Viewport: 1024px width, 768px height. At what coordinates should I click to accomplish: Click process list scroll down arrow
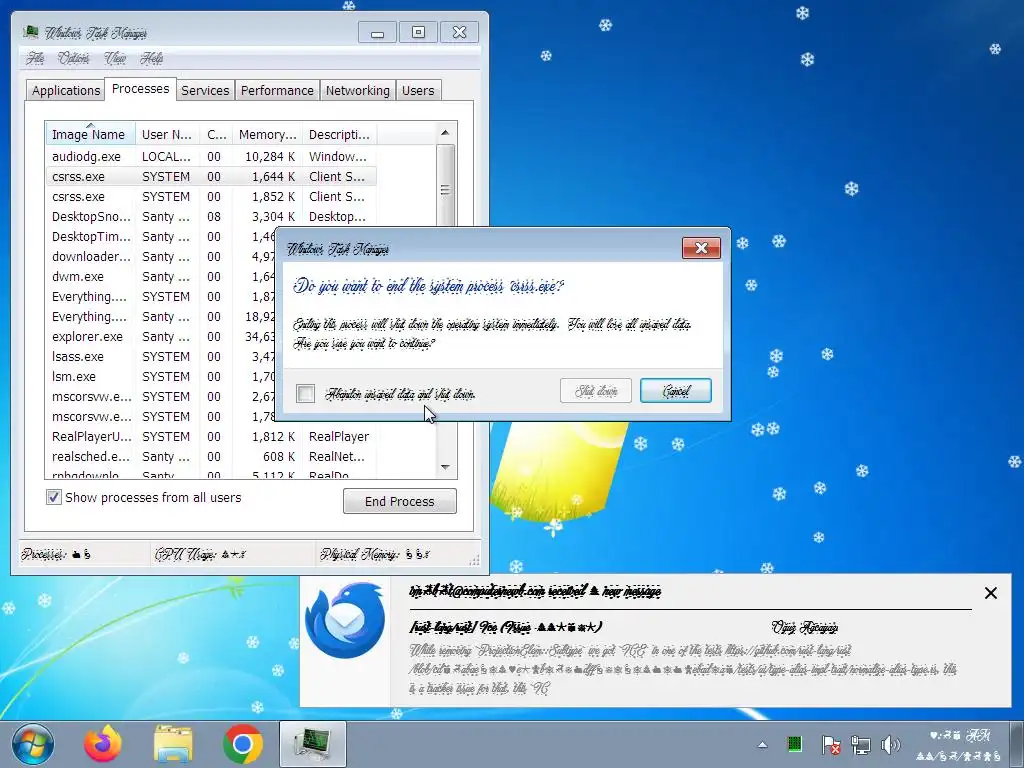tap(445, 467)
